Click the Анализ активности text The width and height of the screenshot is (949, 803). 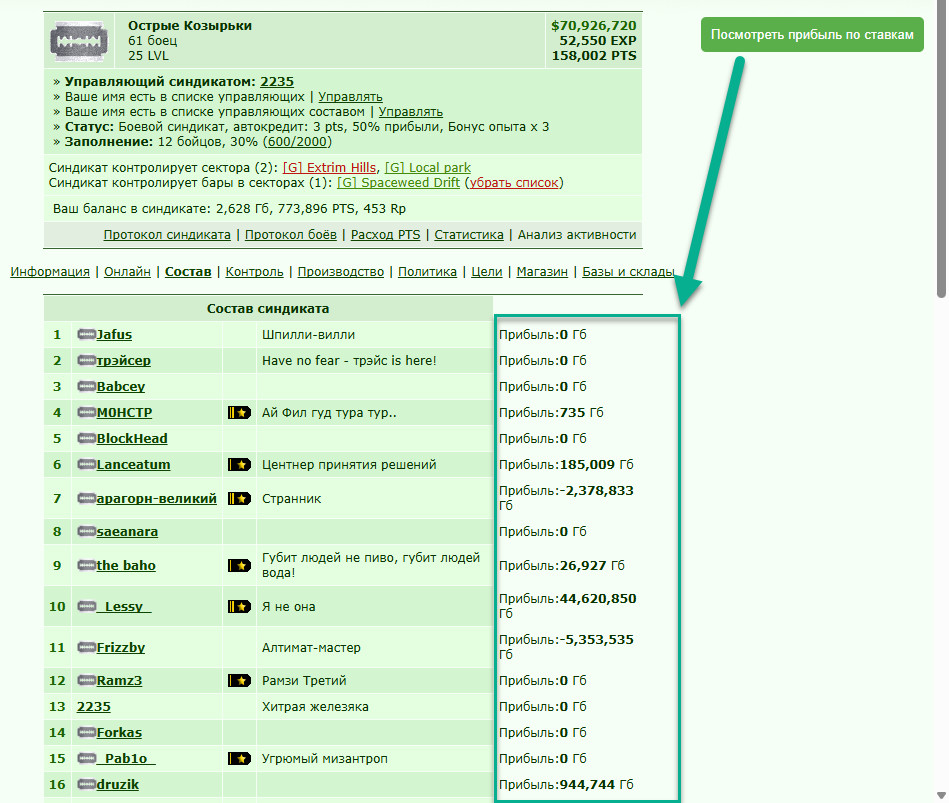(577, 235)
